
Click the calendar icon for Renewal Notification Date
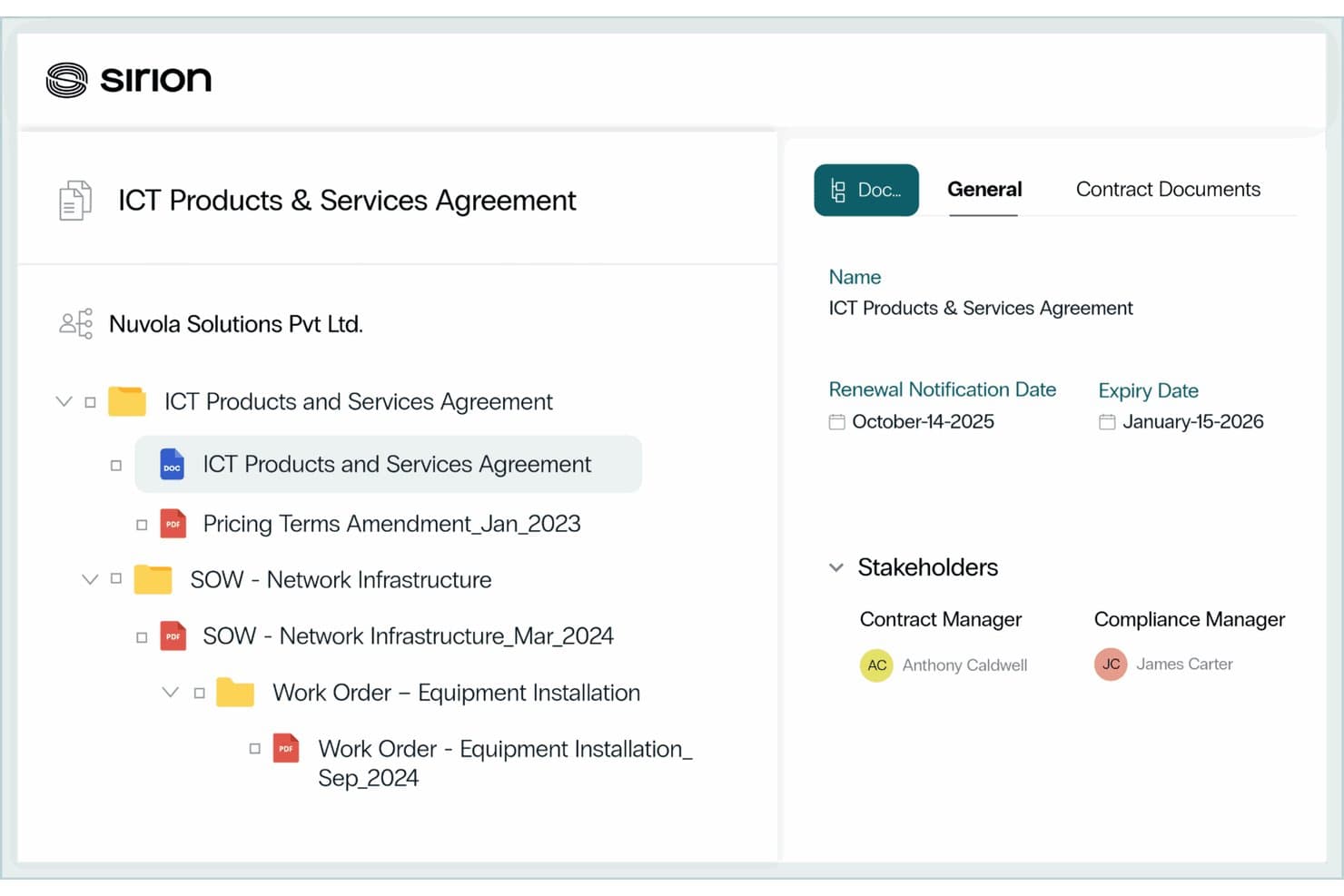point(836,422)
